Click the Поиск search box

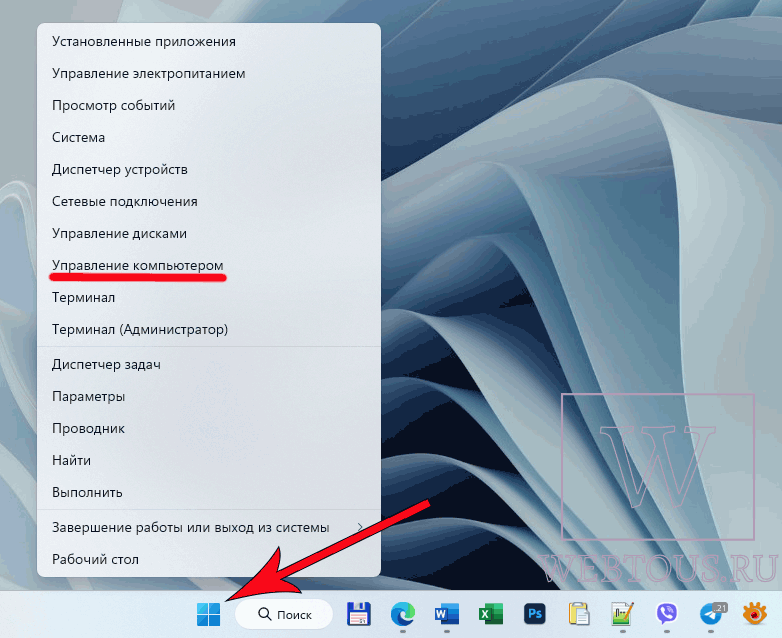point(284,614)
